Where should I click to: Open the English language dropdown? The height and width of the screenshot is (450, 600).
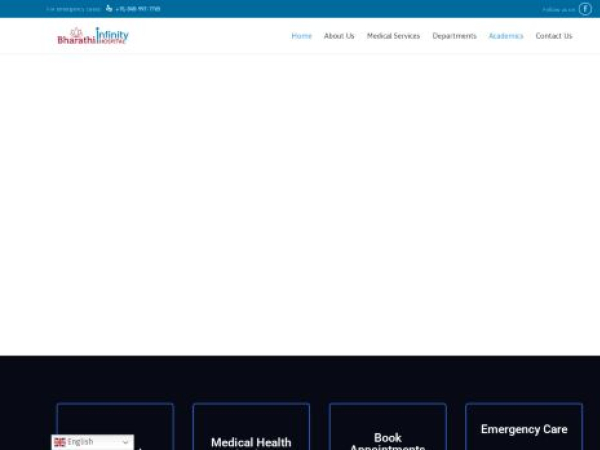click(x=93, y=442)
